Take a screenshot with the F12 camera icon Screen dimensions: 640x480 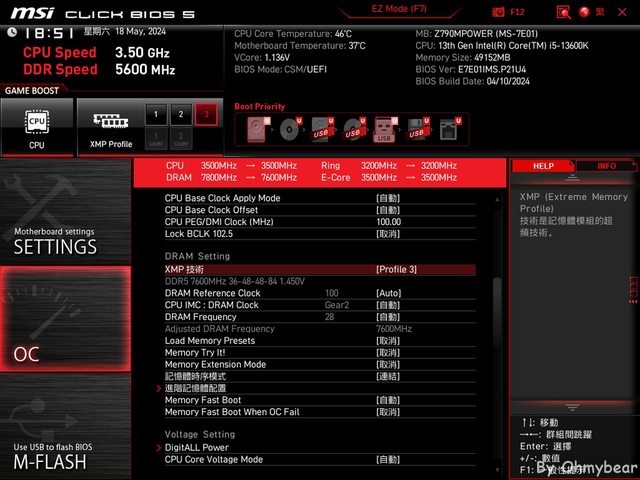496,12
